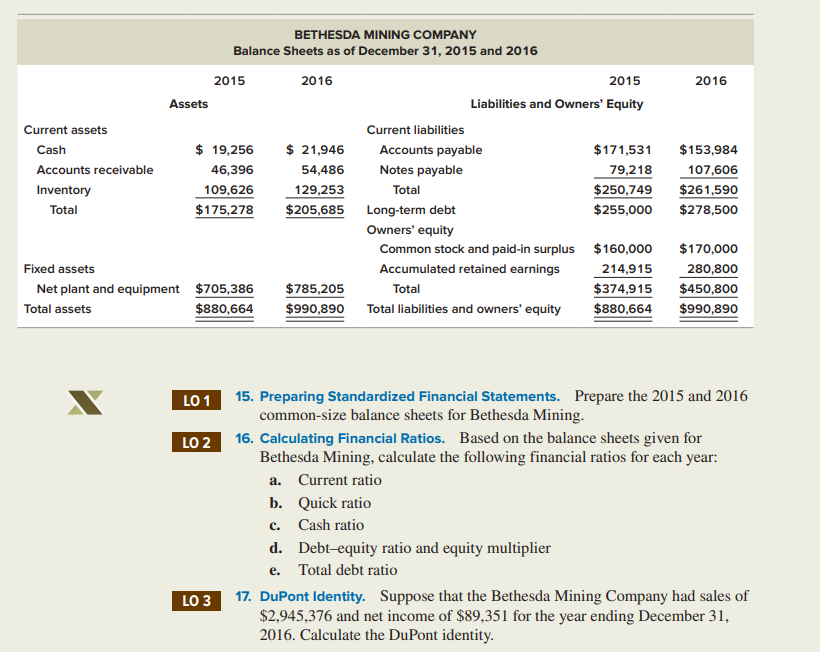
Task: Select net plant value $785,205
Action: click(315, 289)
